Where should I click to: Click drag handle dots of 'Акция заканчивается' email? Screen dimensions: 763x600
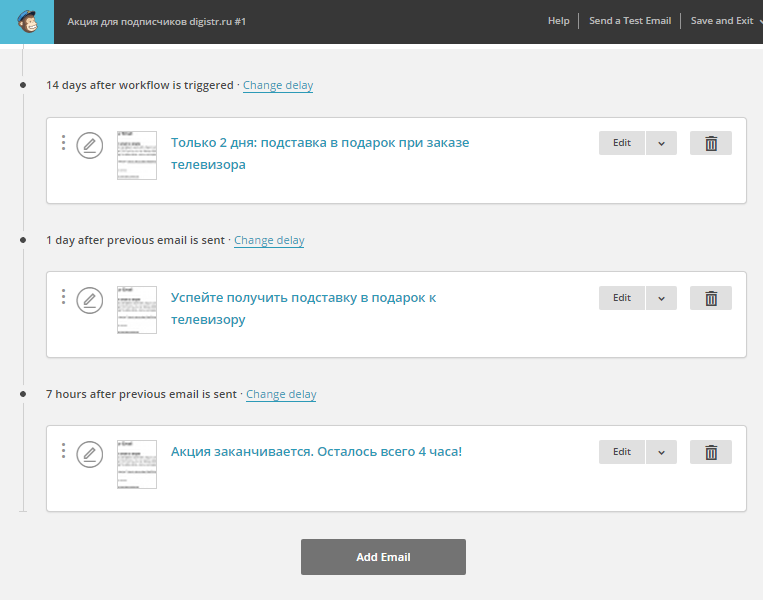(x=63, y=451)
